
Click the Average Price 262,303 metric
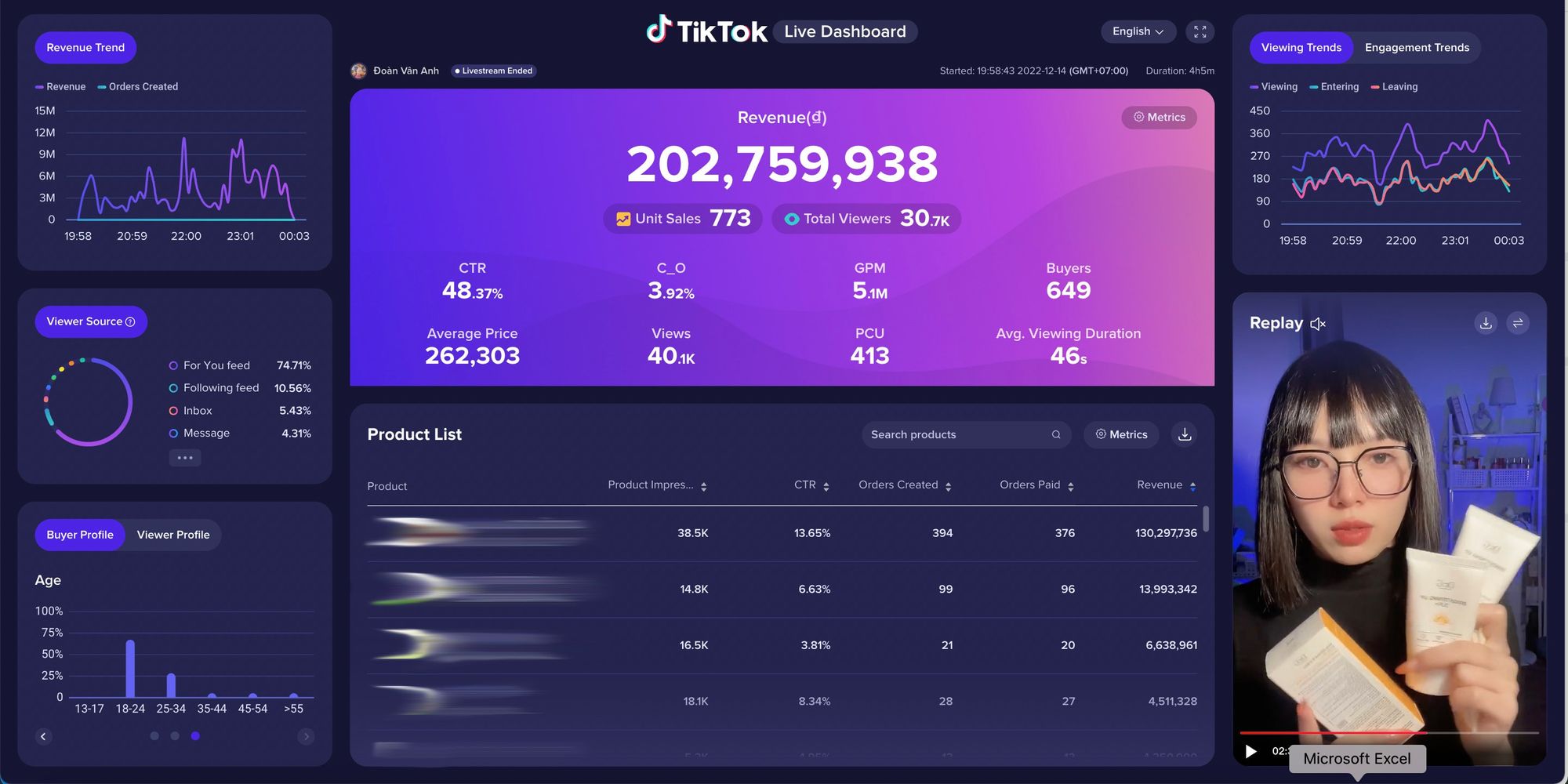tap(472, 347)
